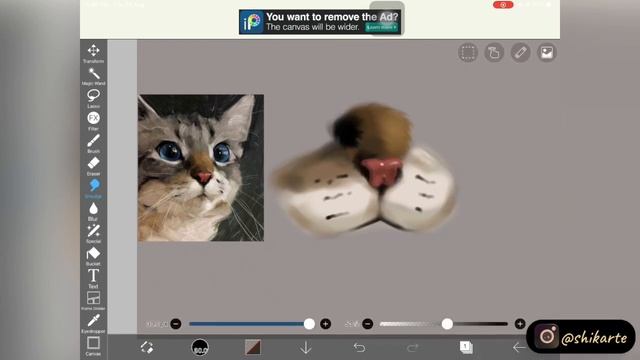Open the FX Filter tool

[93, 121]
